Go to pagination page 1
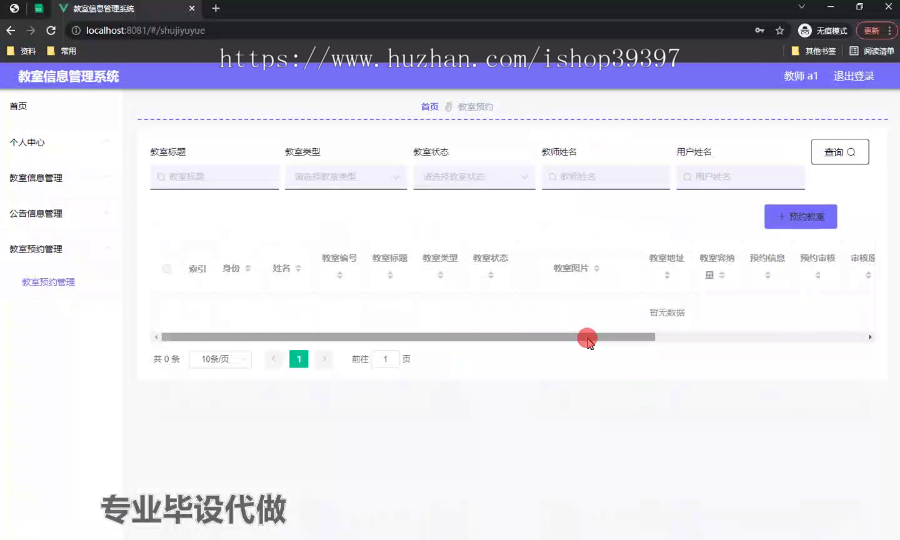This screenshot has height=540, width=900. 299,359
